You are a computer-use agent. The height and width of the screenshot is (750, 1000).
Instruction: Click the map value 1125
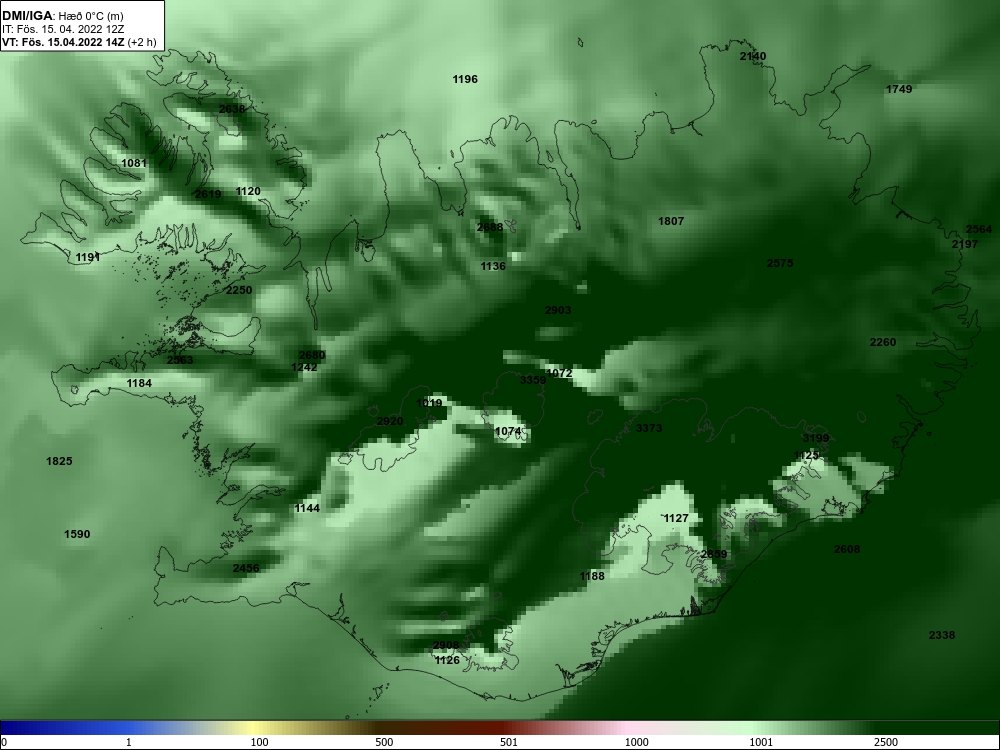pos(807,455)
